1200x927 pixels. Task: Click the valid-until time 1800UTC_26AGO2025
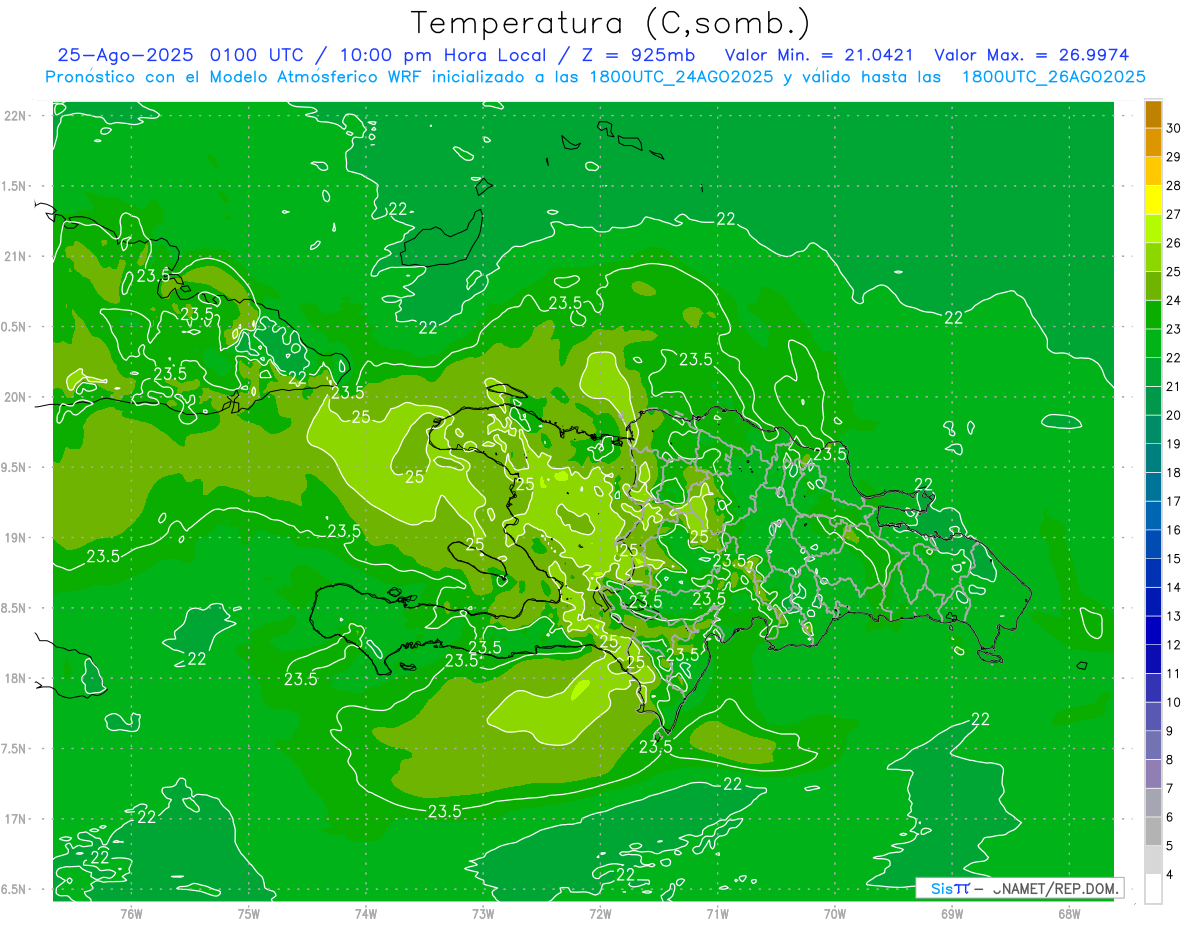[x=1053, y=77]
